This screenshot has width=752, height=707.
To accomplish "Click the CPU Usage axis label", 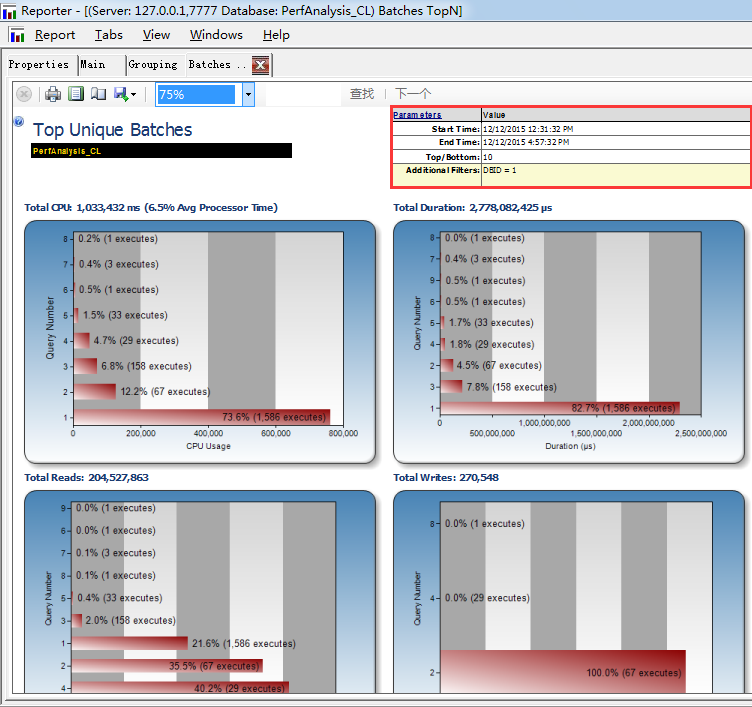I will [209, 446].
